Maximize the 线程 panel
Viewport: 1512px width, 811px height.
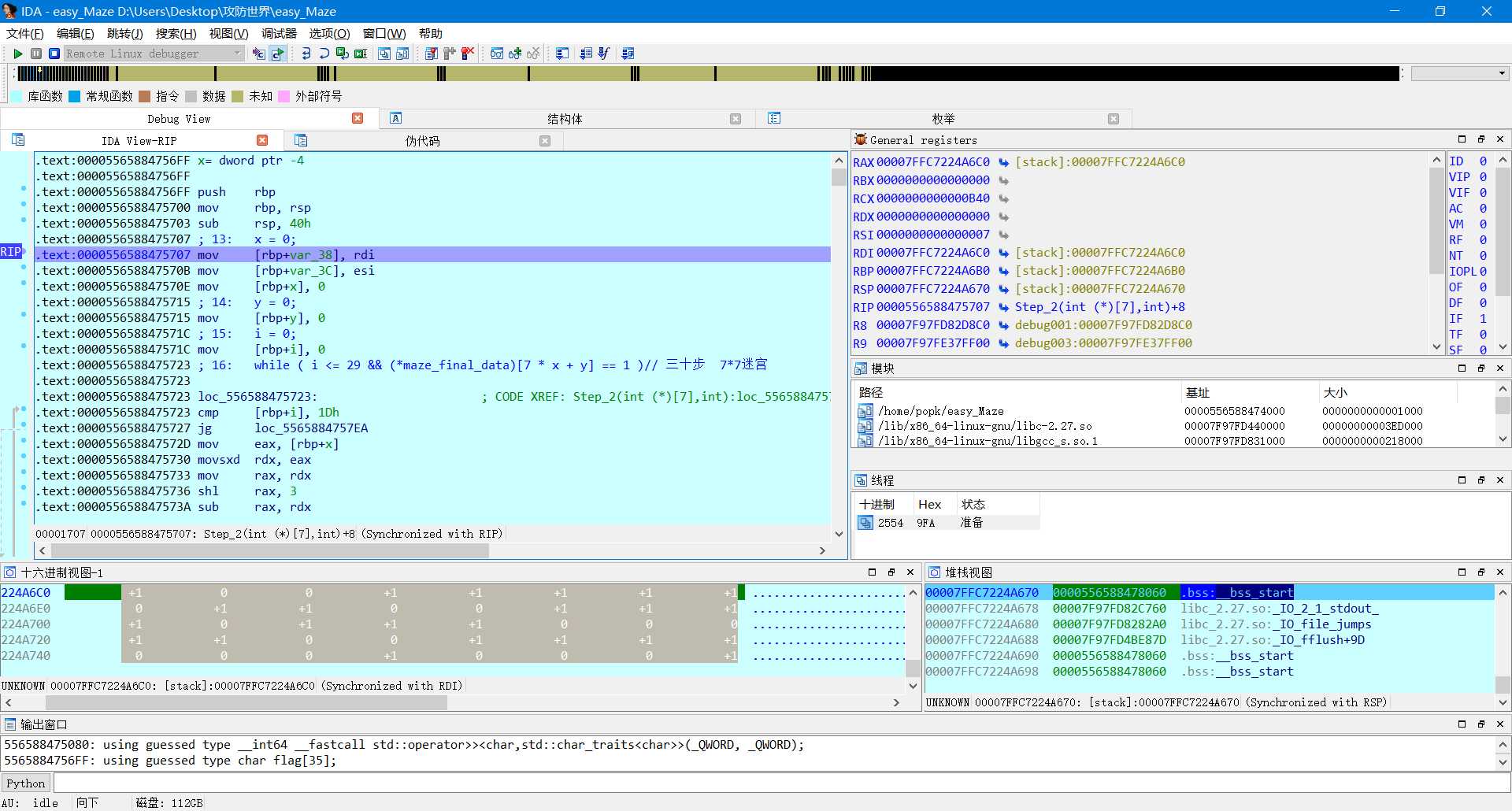pyautogui.click(x=1462, y=480)
